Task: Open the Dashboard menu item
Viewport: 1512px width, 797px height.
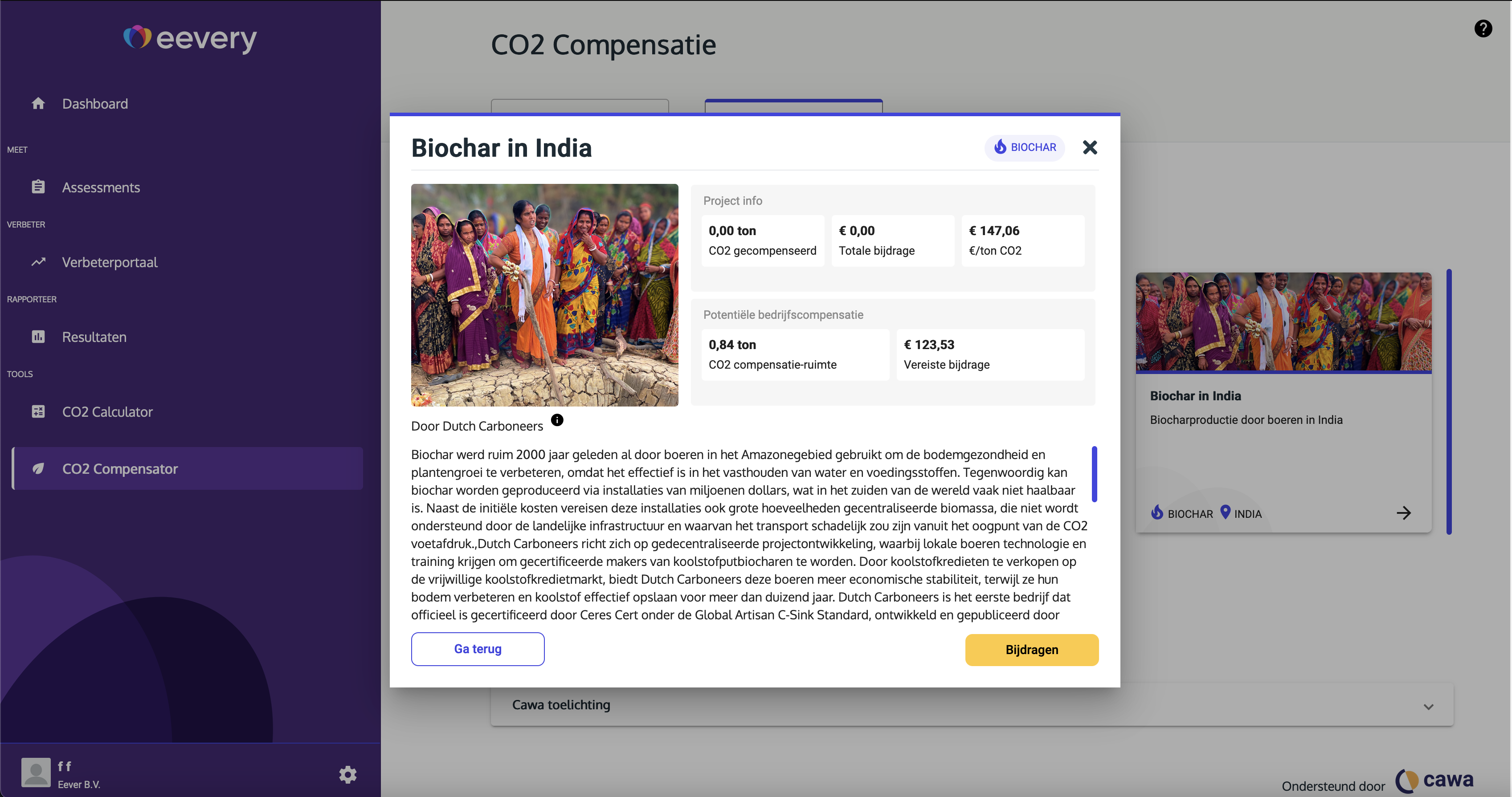Action: coord(95,104)
